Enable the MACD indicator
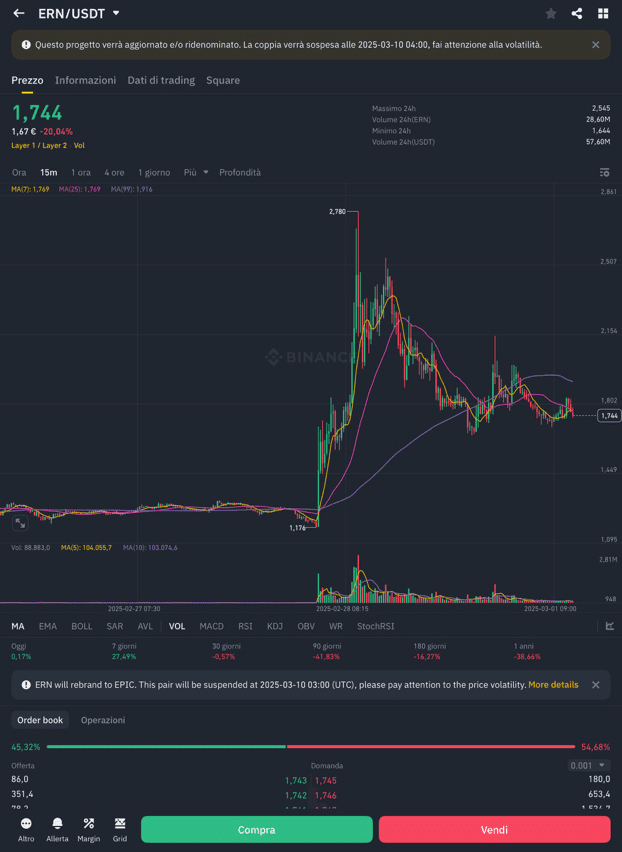This screenshot has height=852, width=622. [211, 626]
